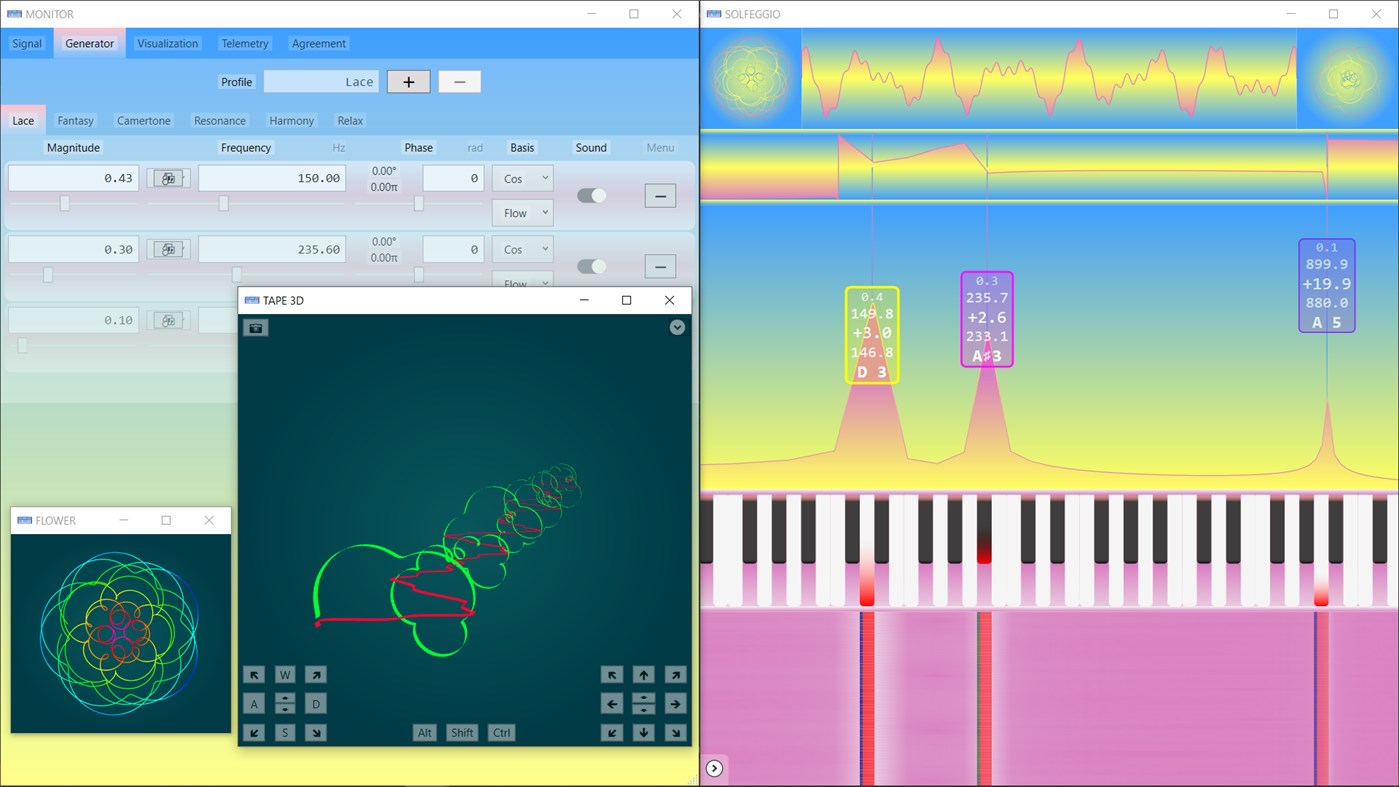
Task: Click the Alt modifier key in TAPE 3D
Action: coord(424,732)
